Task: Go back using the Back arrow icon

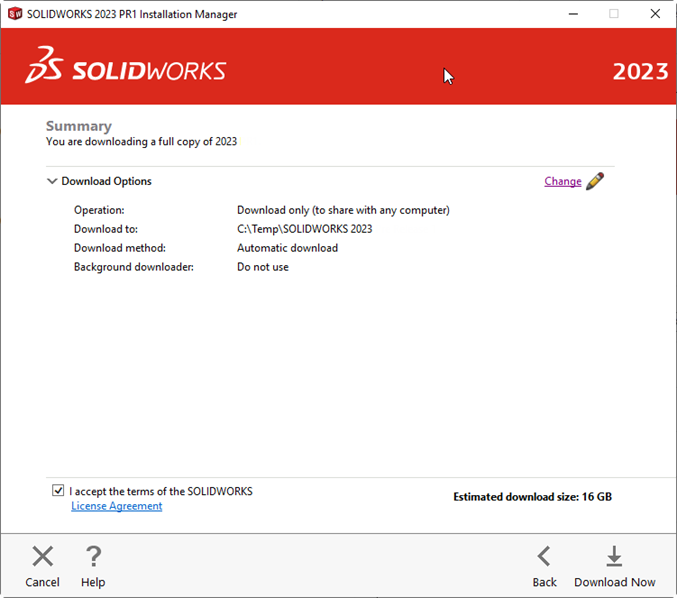Action: (x=544, y=557)
